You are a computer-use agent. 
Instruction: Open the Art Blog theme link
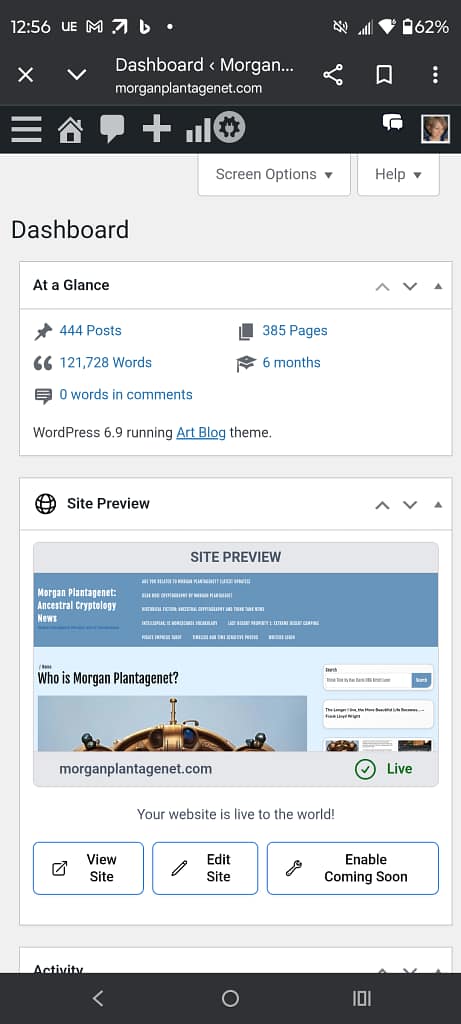click(201, 432)
